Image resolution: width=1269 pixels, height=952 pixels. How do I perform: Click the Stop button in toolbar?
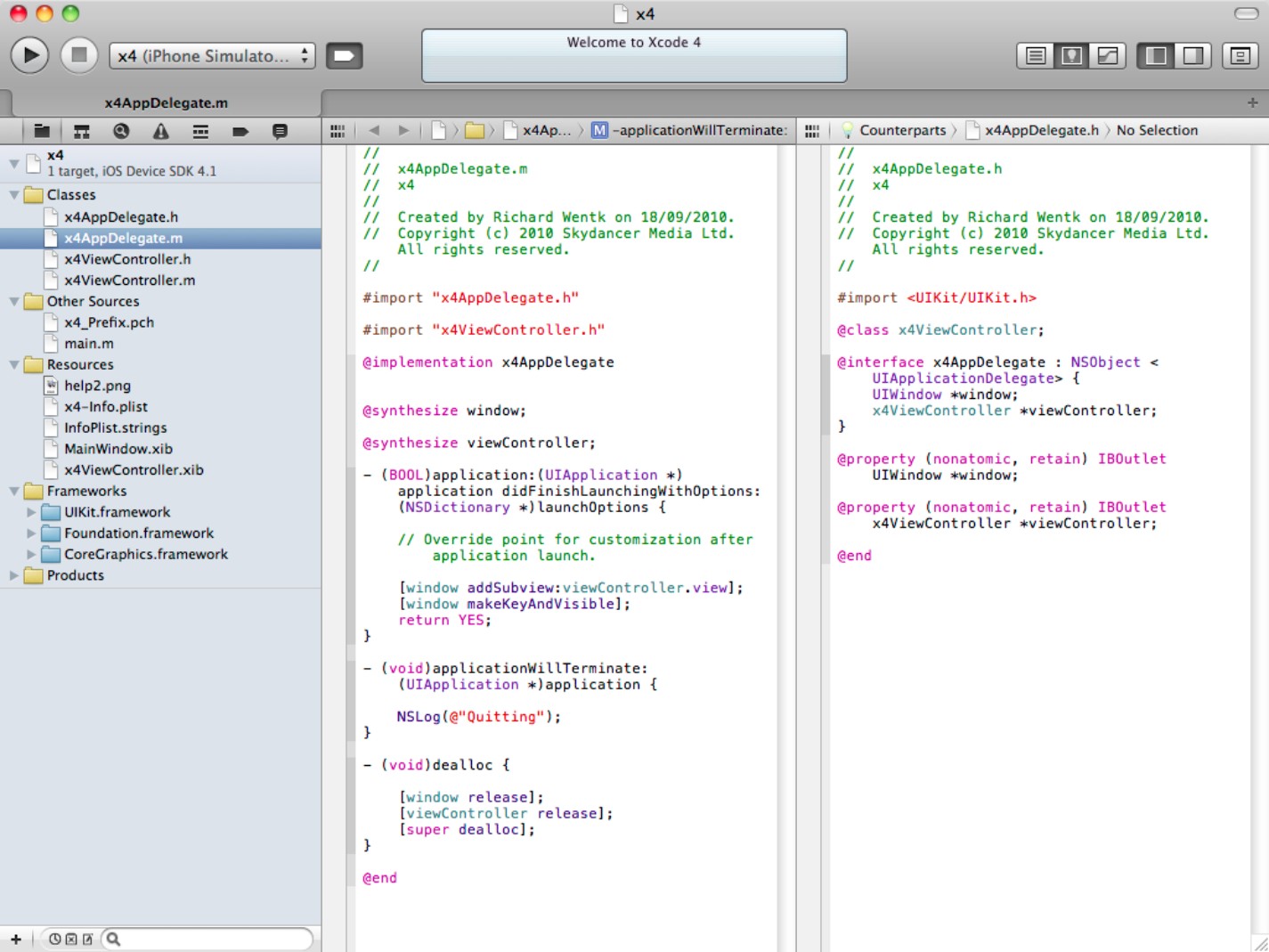click(x=78, y=55)
